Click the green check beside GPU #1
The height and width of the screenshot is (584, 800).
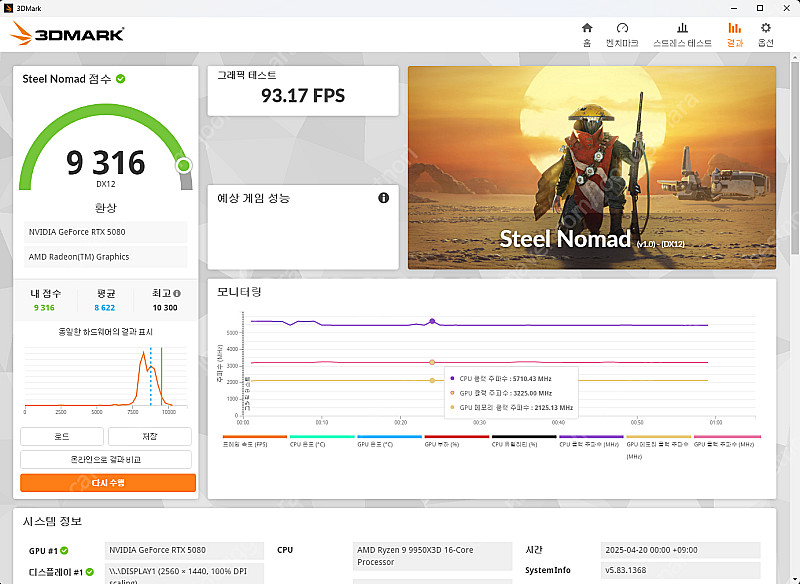tap(64, 550)
